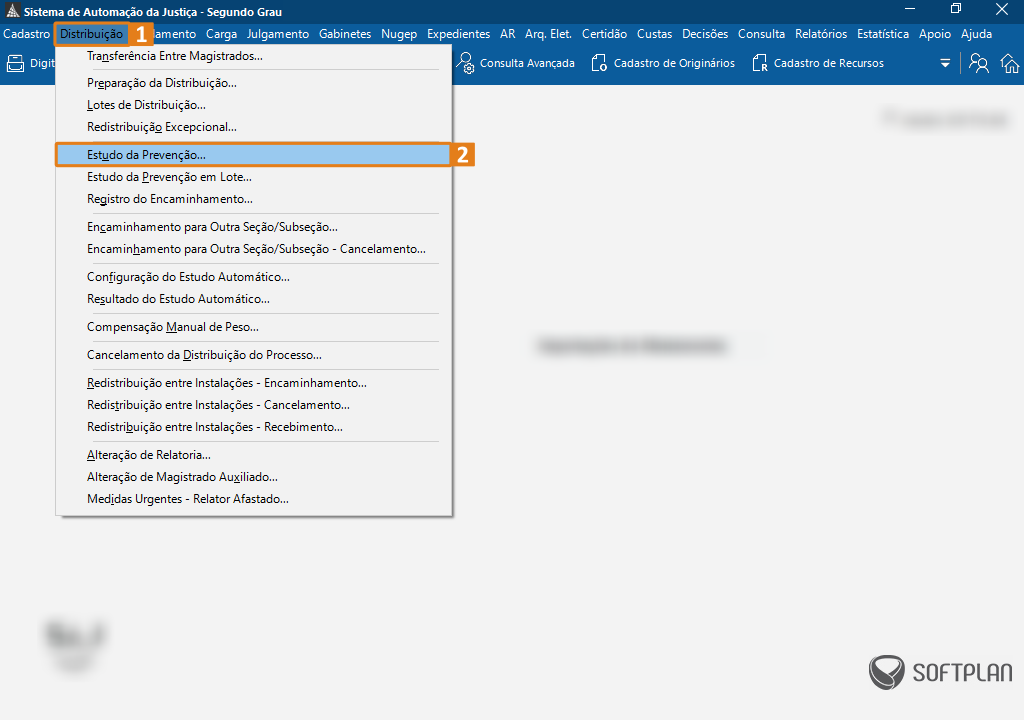Open the Expedientes menu
Screen dimensions: 1024x720
[458, 34]
